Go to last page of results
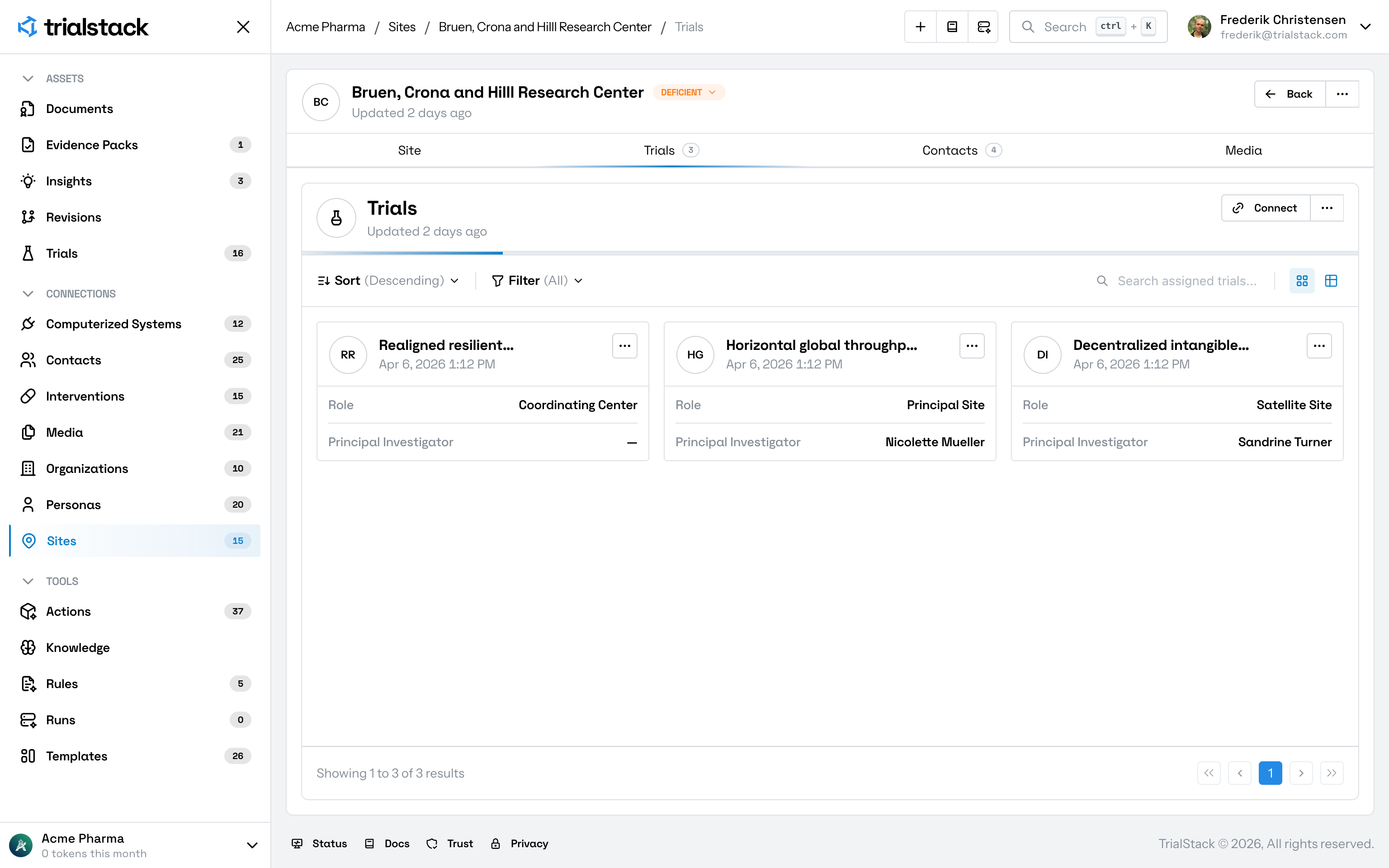The width and height of the screenshot is (1389, 868). 1332,773
